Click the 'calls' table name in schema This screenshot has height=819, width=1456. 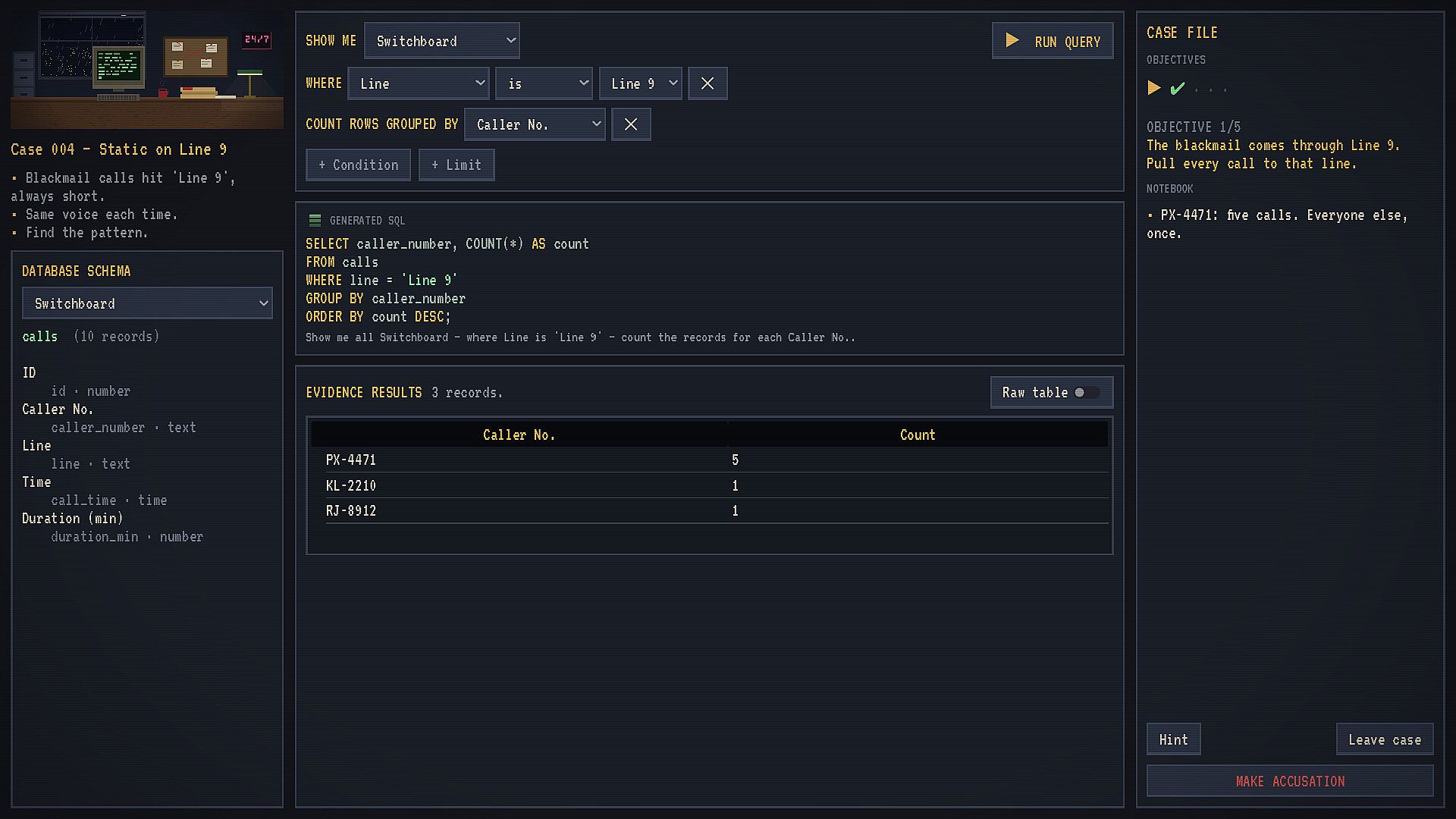(40, 336)
